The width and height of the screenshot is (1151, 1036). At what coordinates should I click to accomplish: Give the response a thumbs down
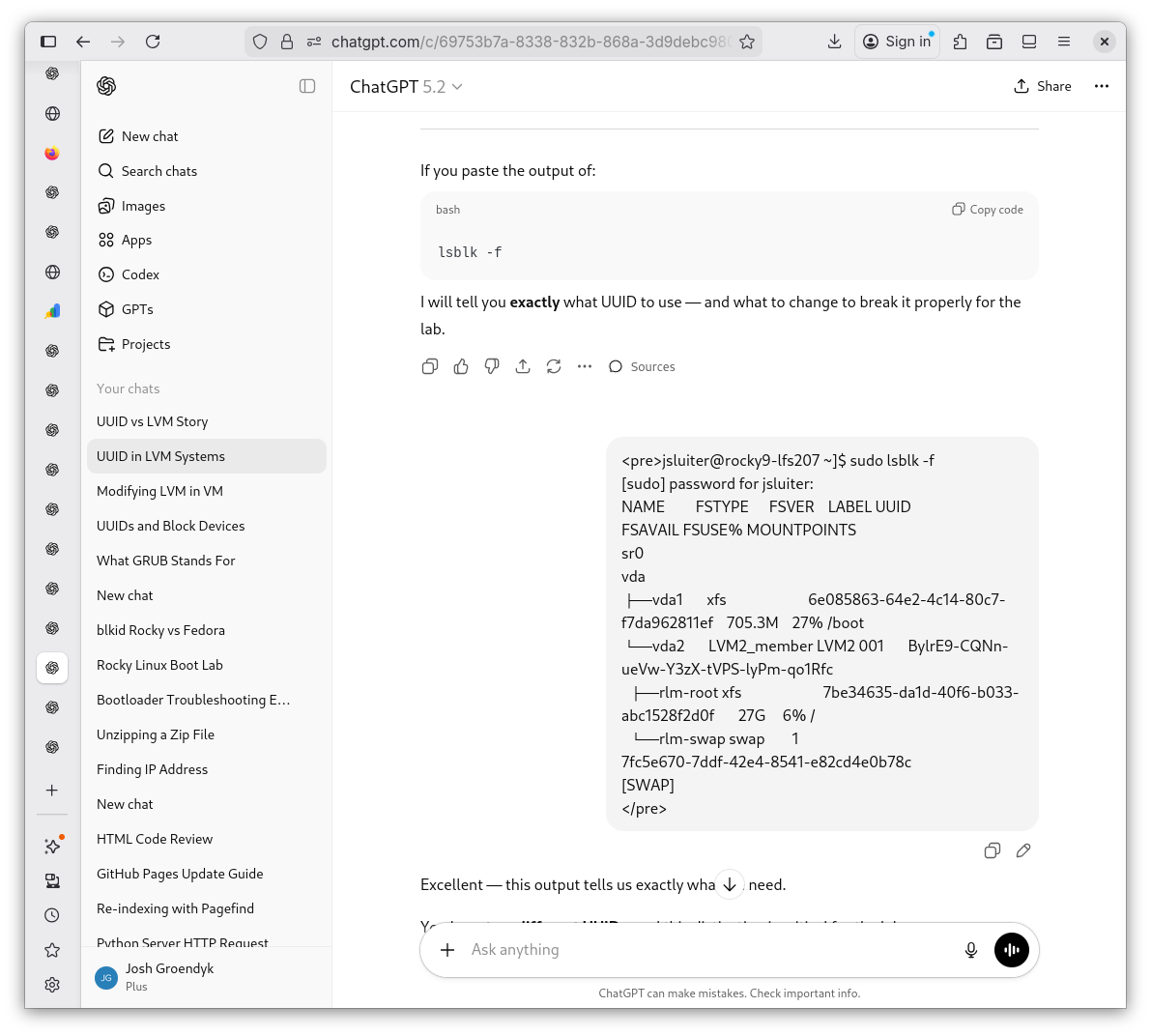point(492,366)
